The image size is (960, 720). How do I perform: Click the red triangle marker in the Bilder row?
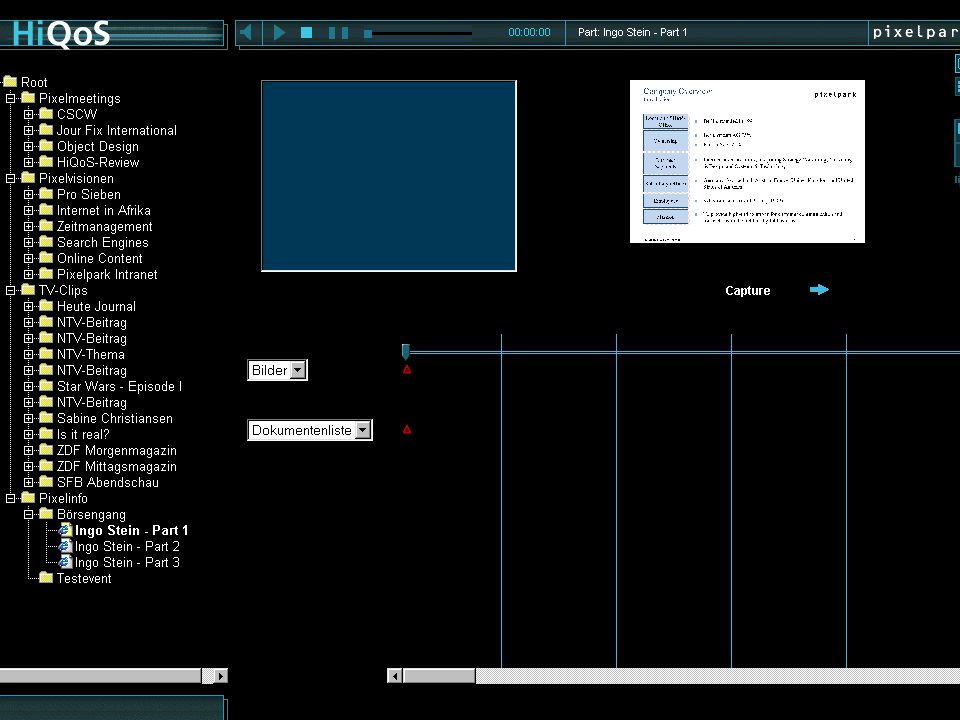407,369
